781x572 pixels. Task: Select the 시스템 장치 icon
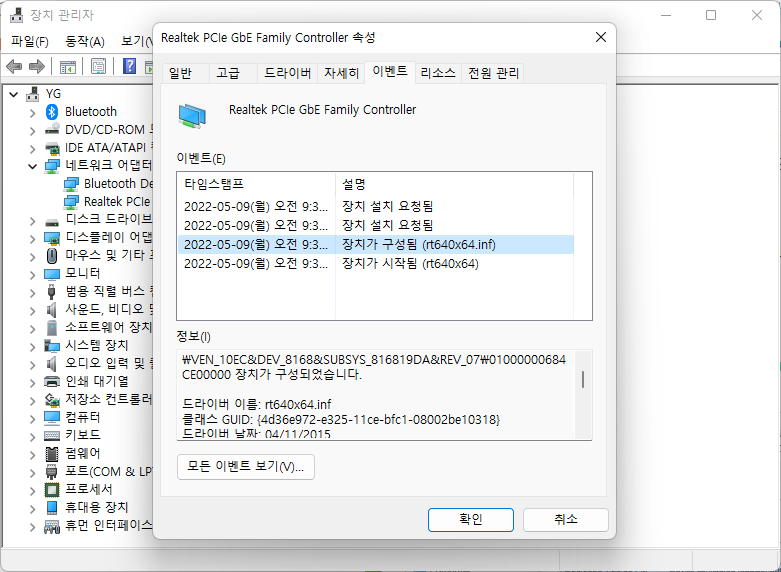click(x=52, y=345)
